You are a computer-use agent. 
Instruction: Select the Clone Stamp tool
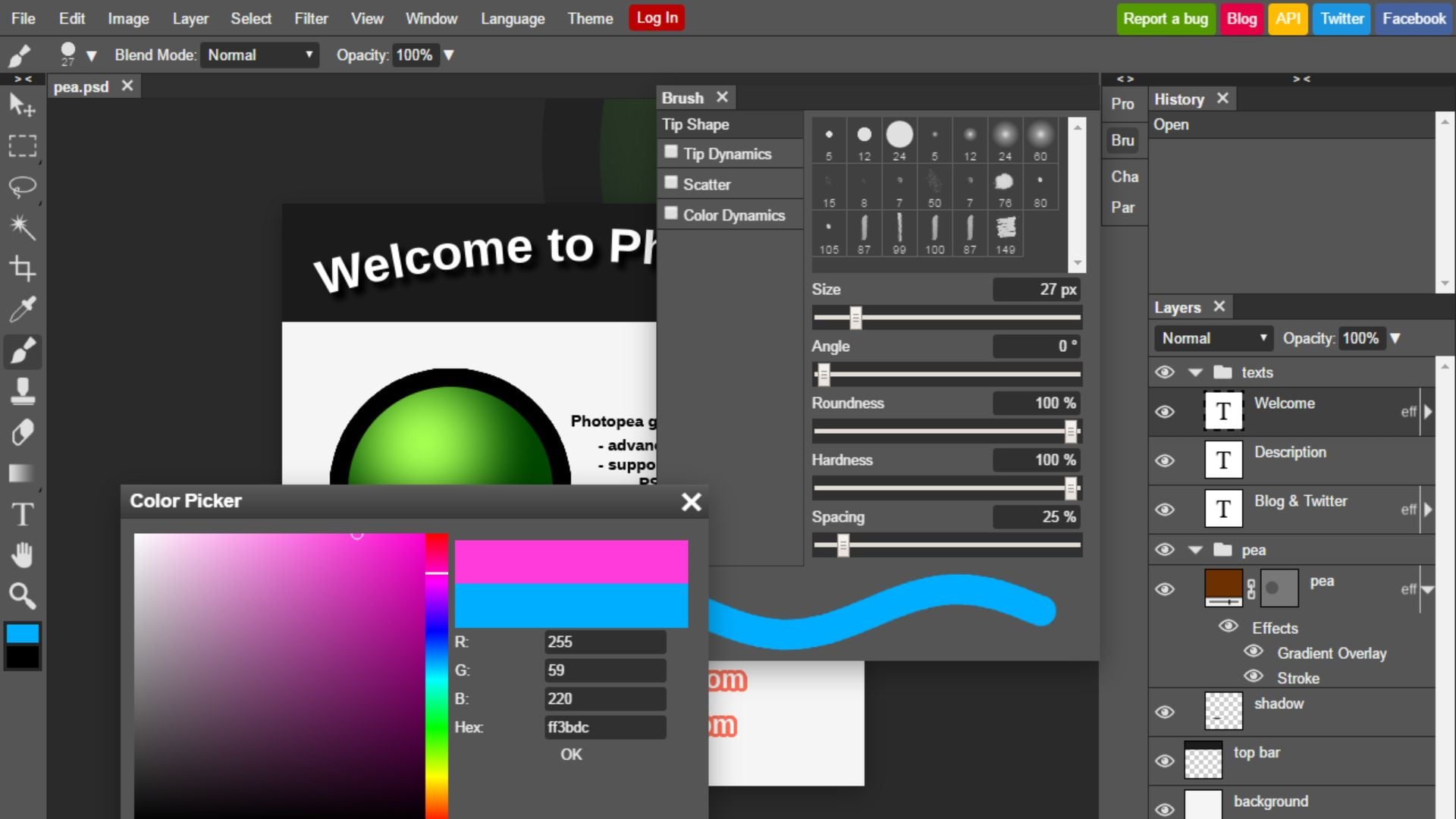(22, 391)
